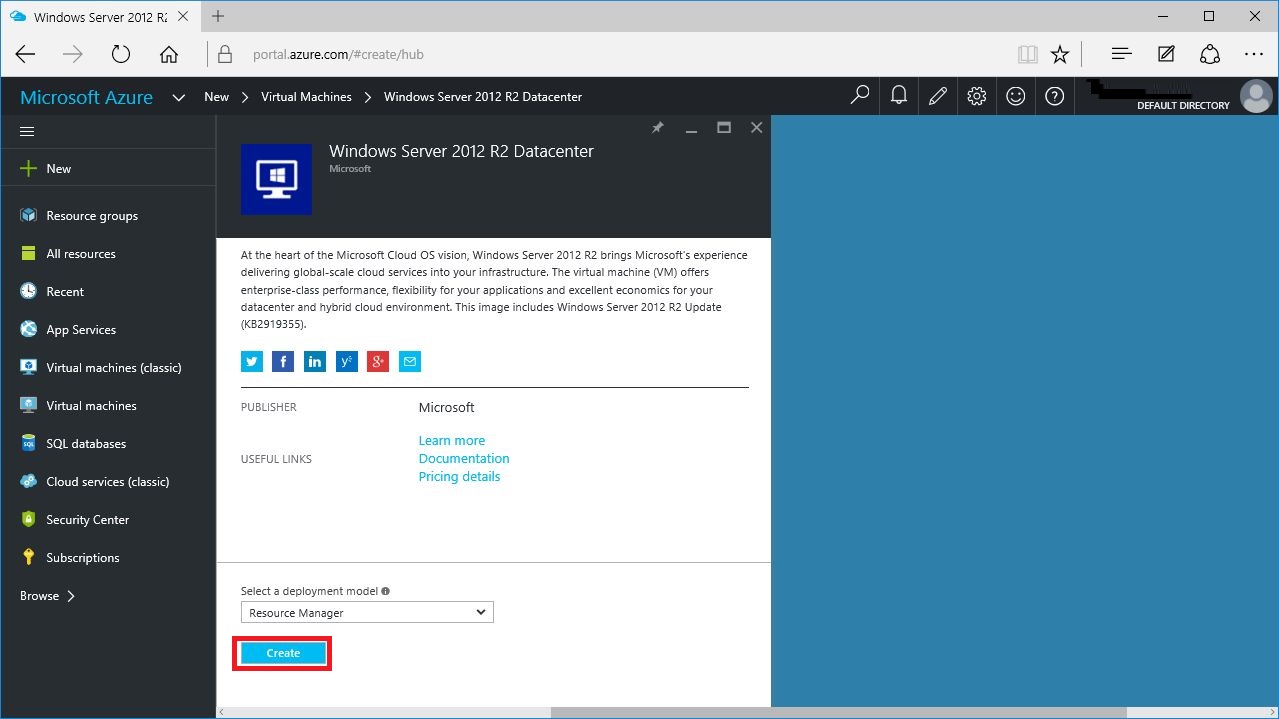Click the Virtual Machines breadcrumb
This screenshot has width=1279, height=719.
coord(306,97)
